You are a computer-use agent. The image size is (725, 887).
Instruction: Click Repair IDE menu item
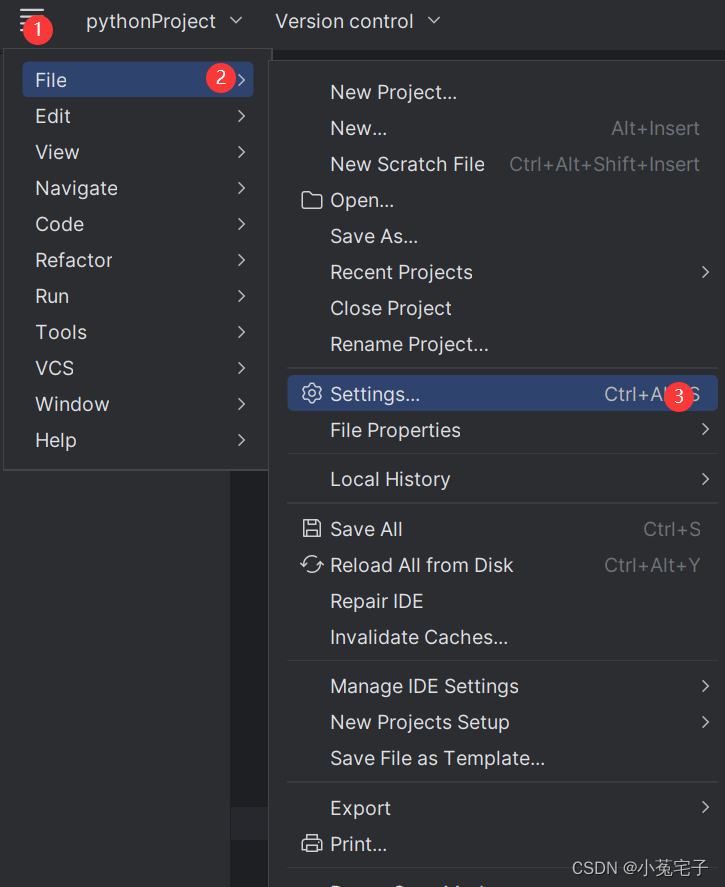pyautogui.click(x=376, y=601)
